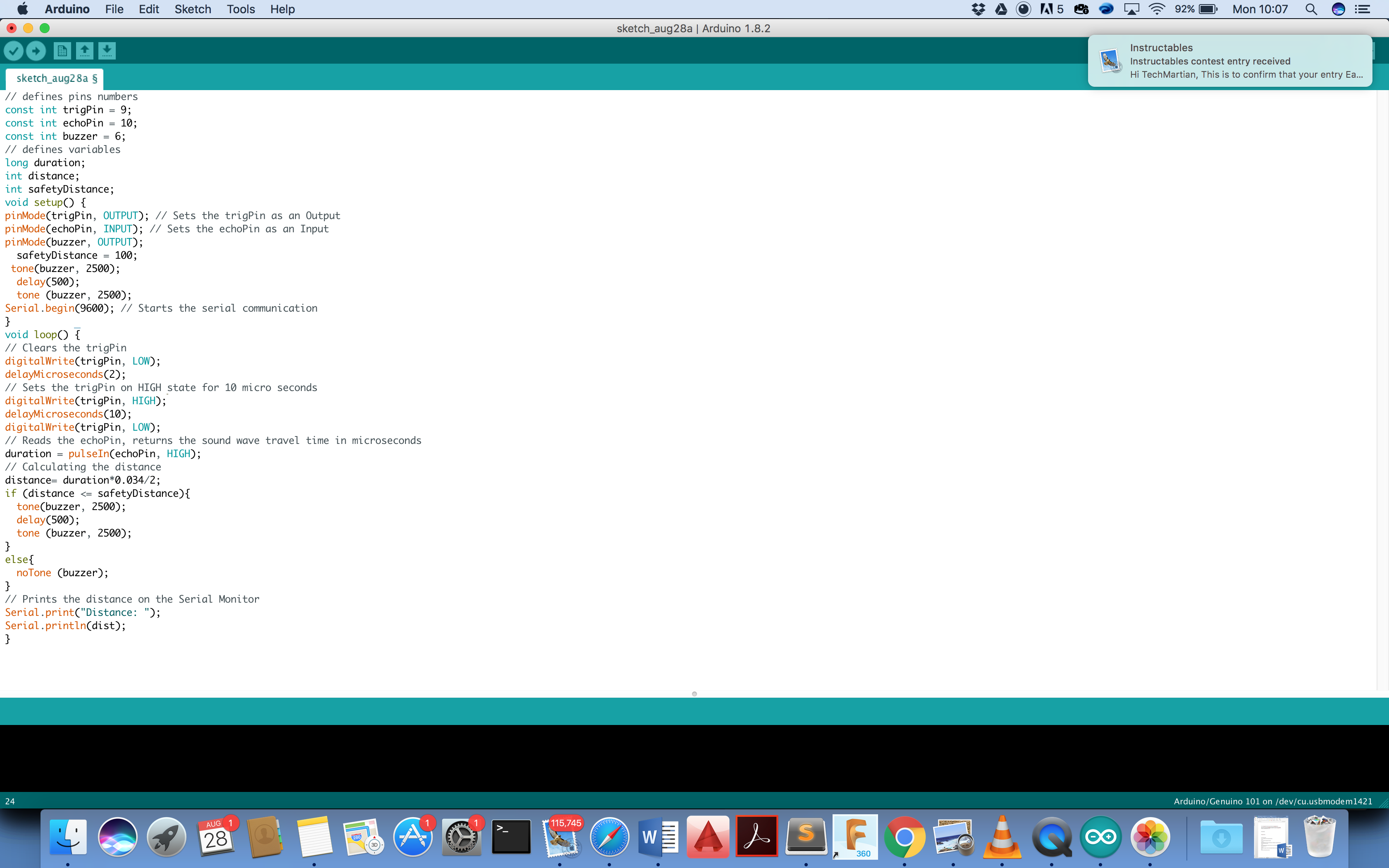Click the battery status indicator

point(1196,9)
